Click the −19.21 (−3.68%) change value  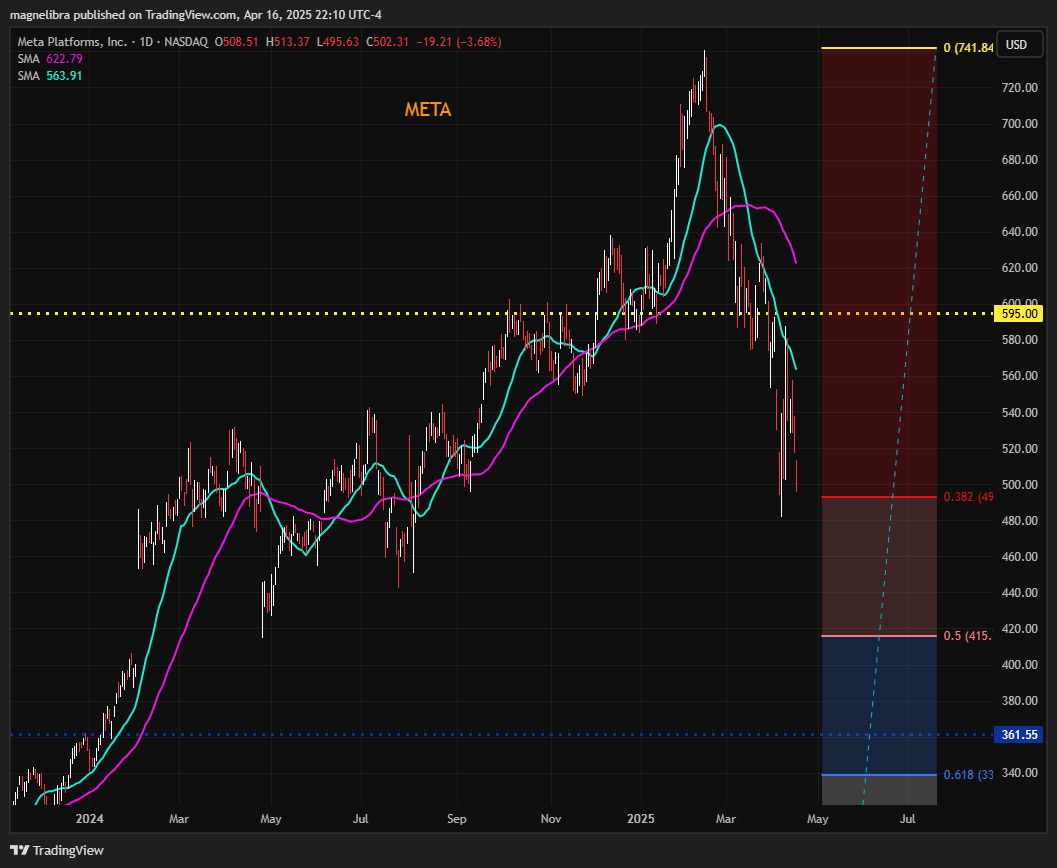459,42
